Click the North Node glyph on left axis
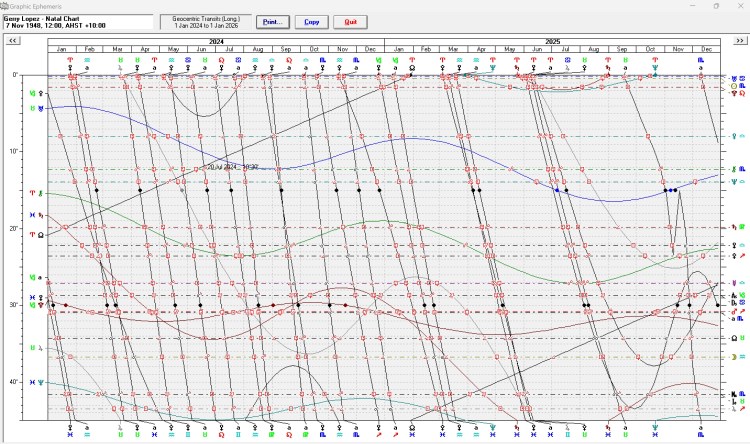Image resolution: width=750 pixels, height=444 pixels. [x=41, y=235]
